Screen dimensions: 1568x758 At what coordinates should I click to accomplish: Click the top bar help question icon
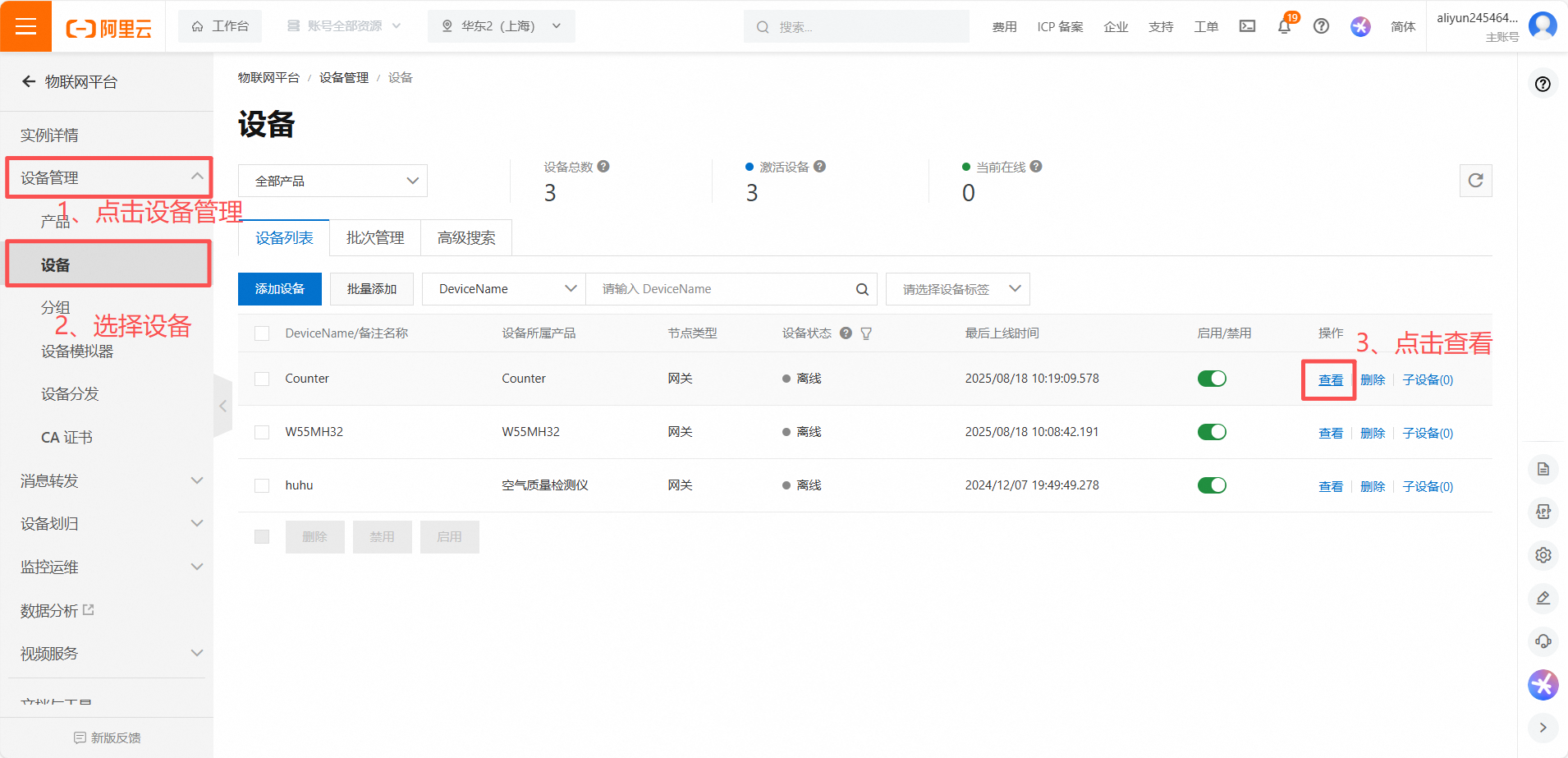coord(1321,26)
